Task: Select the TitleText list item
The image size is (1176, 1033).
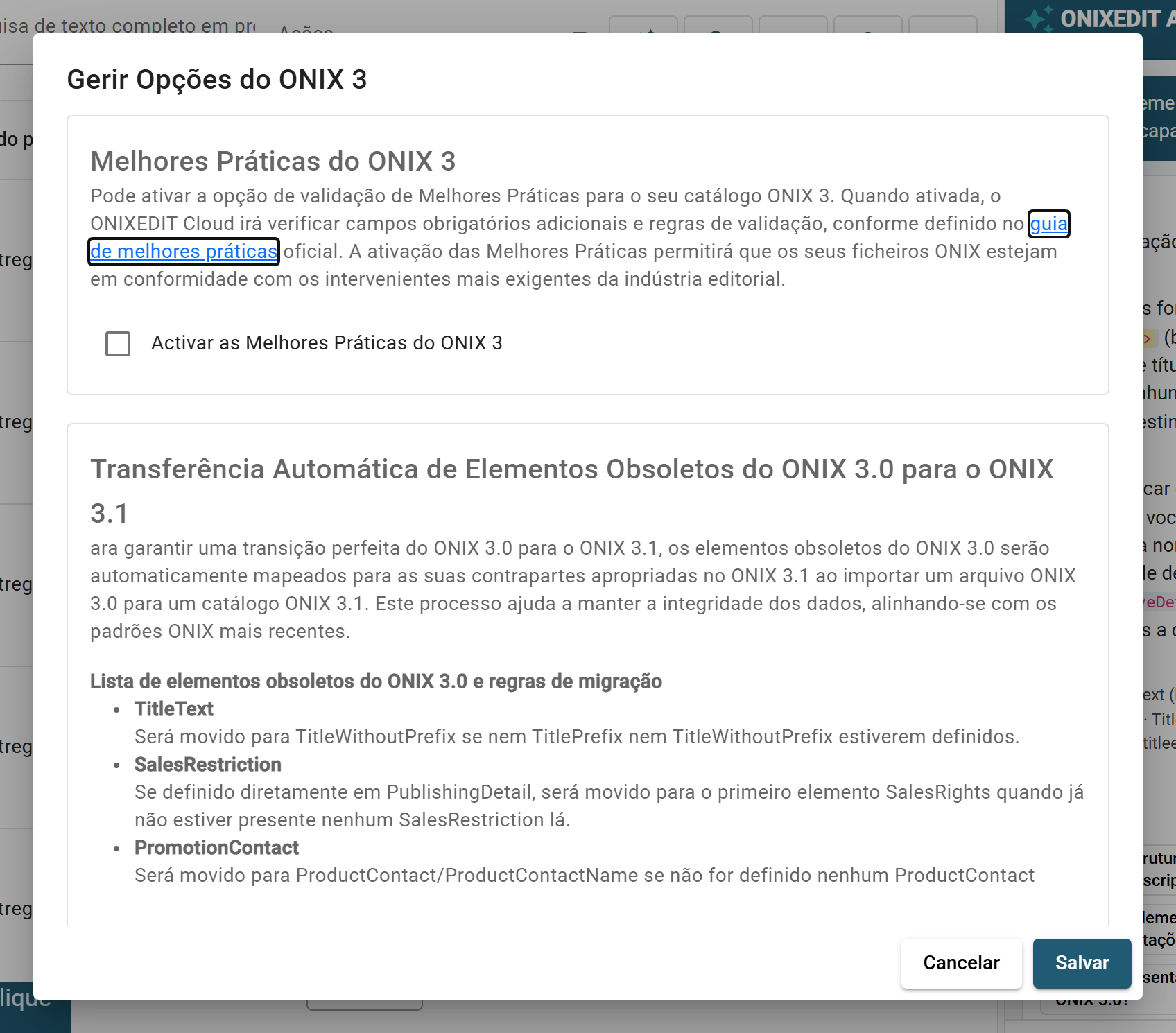Action: [x=174, y=709]
